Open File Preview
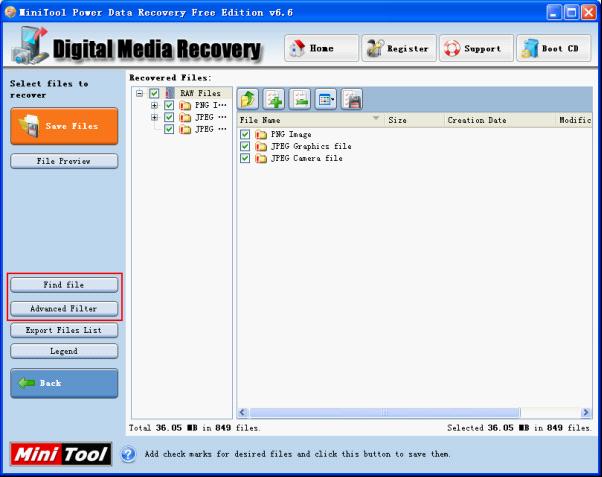 [64, 161]
